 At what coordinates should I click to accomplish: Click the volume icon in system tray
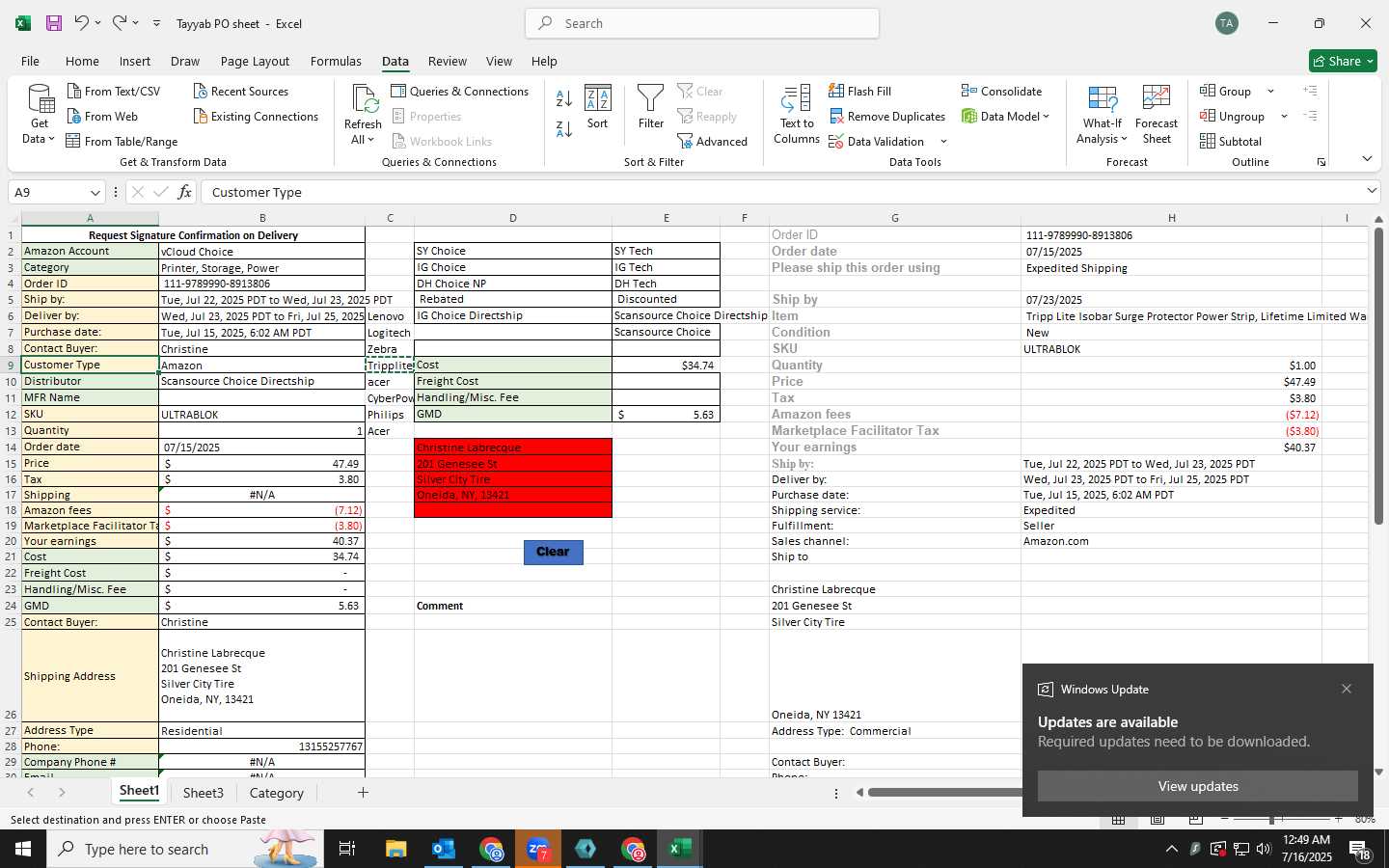[x=1264, y=849]
